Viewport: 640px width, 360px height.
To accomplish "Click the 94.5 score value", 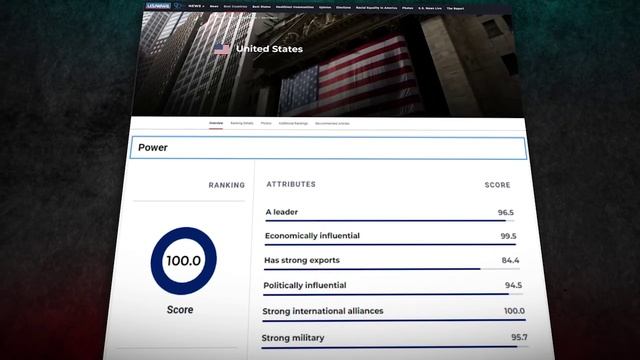I will 513,285.
